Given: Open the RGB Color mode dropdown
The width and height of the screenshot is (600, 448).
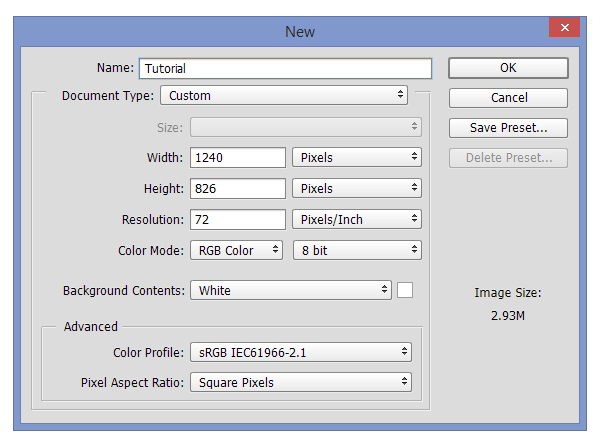Looking at the screenshot, I should (x=236, y=250).
